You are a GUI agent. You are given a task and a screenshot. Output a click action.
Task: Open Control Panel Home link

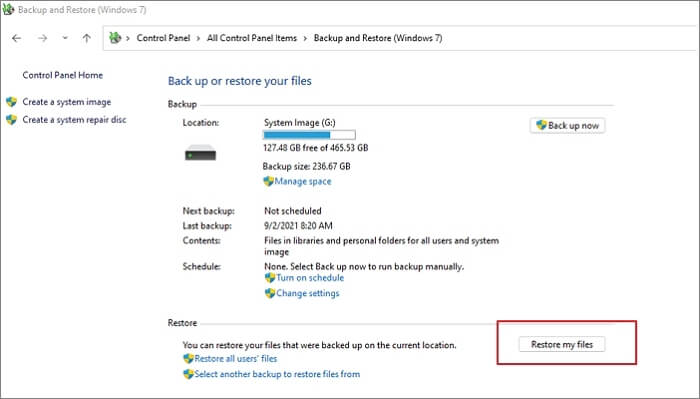pos(62,75)
